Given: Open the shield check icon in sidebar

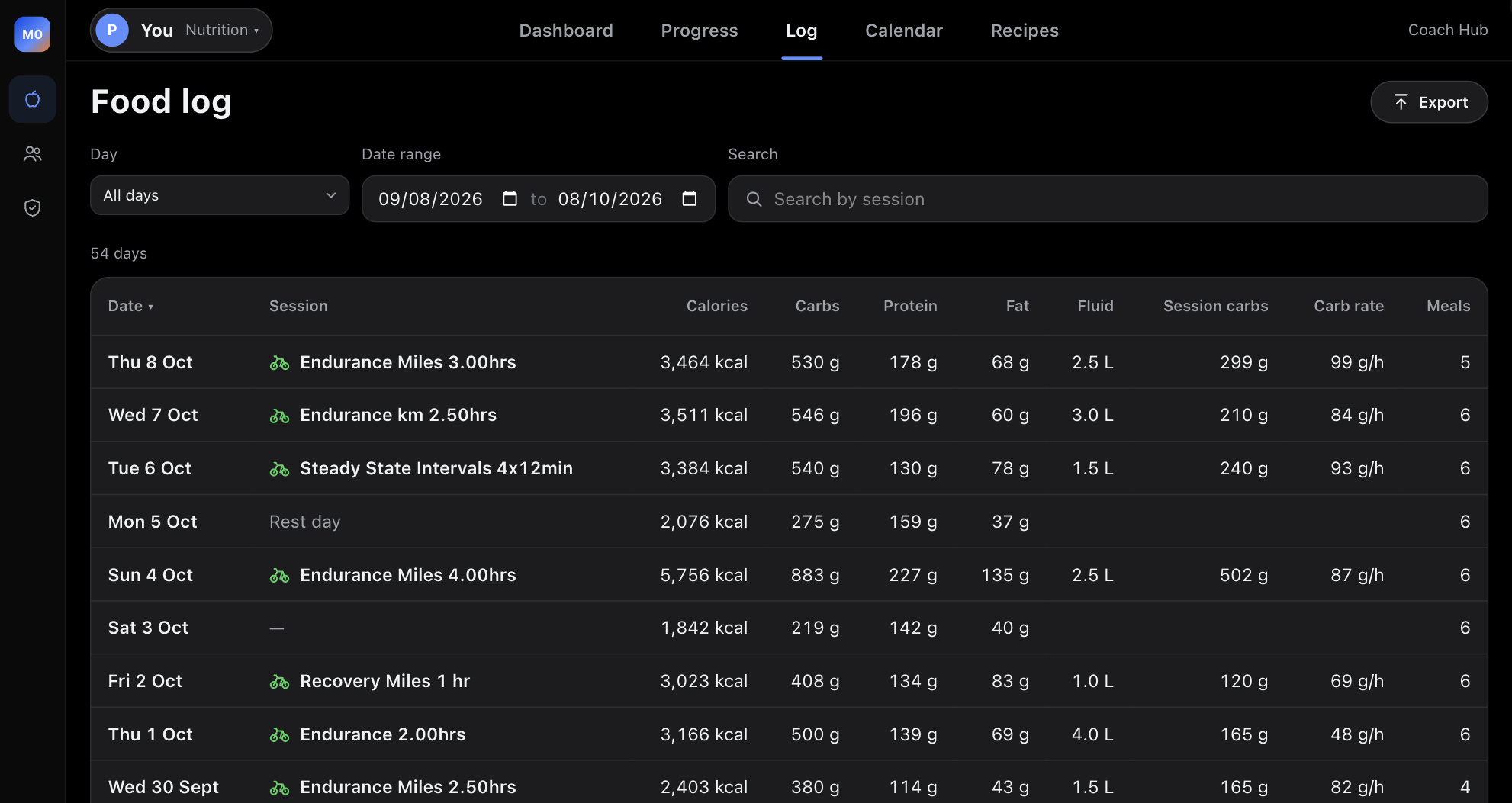Looking at the screenshot, I should (32, 207).
